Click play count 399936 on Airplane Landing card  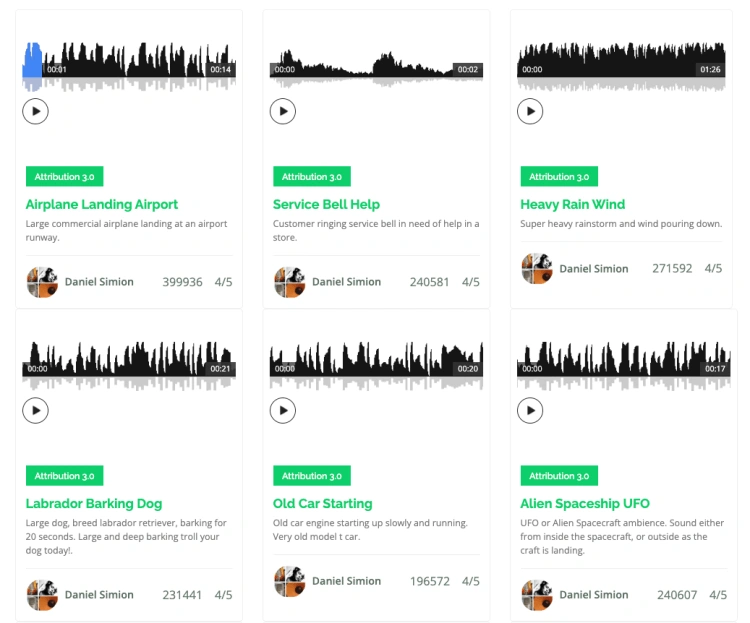click(182, 282)
